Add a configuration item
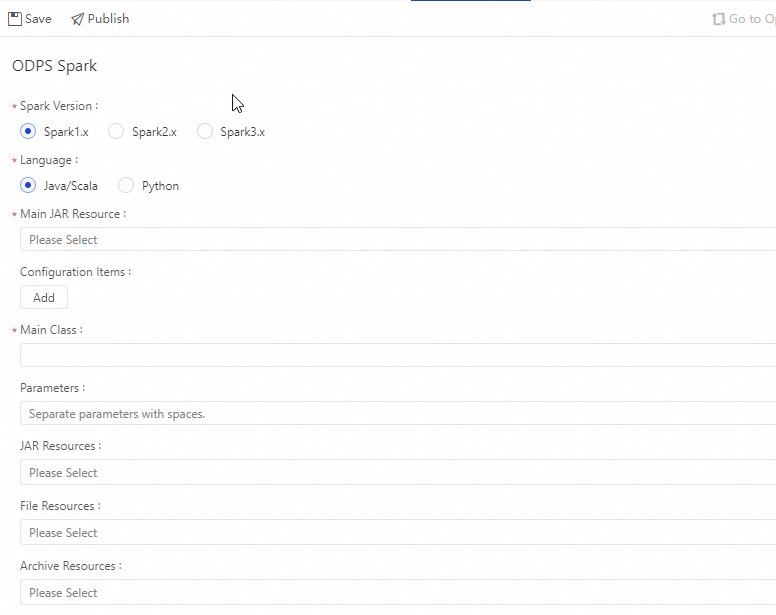This screenshot has height=615, width=776. (x=44, y=298)
